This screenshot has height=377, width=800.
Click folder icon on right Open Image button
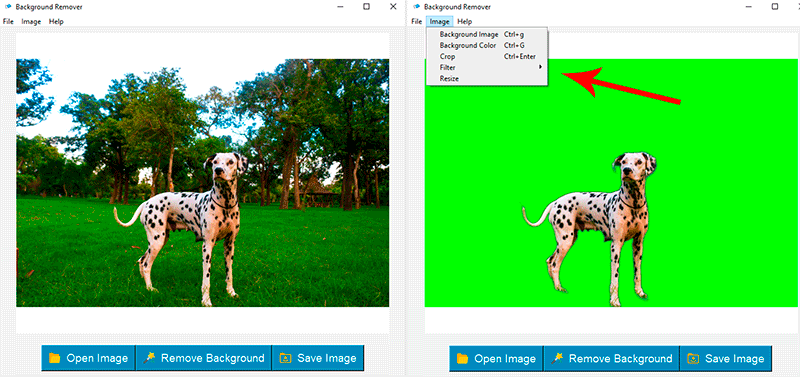pyautogui.click(x=463, y=359)
